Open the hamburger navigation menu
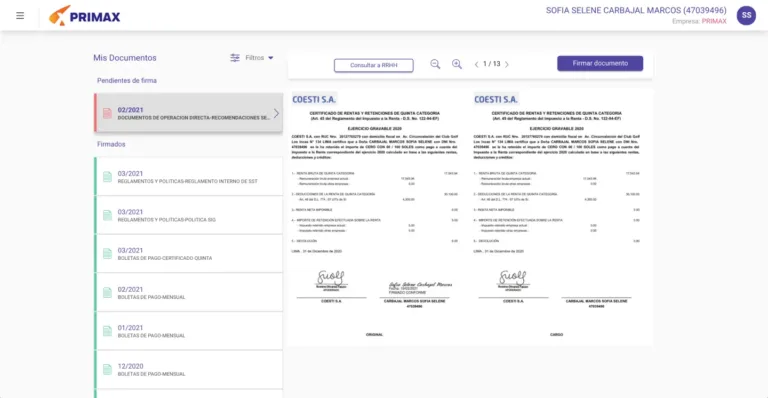The height and width of the screenshot is (398, 768). coord(20,16)
